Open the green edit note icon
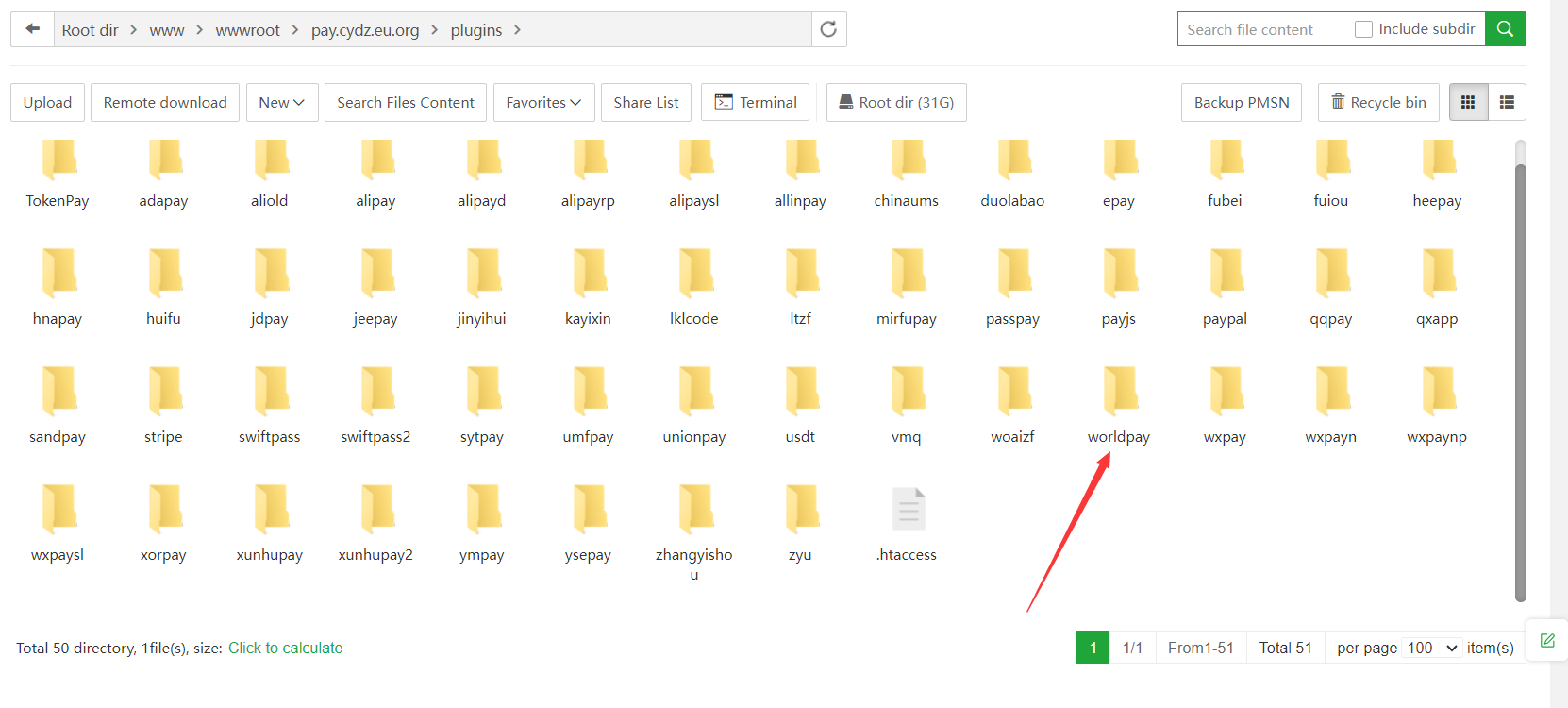Screen dimensions: 1568x708 [1547, 640]
